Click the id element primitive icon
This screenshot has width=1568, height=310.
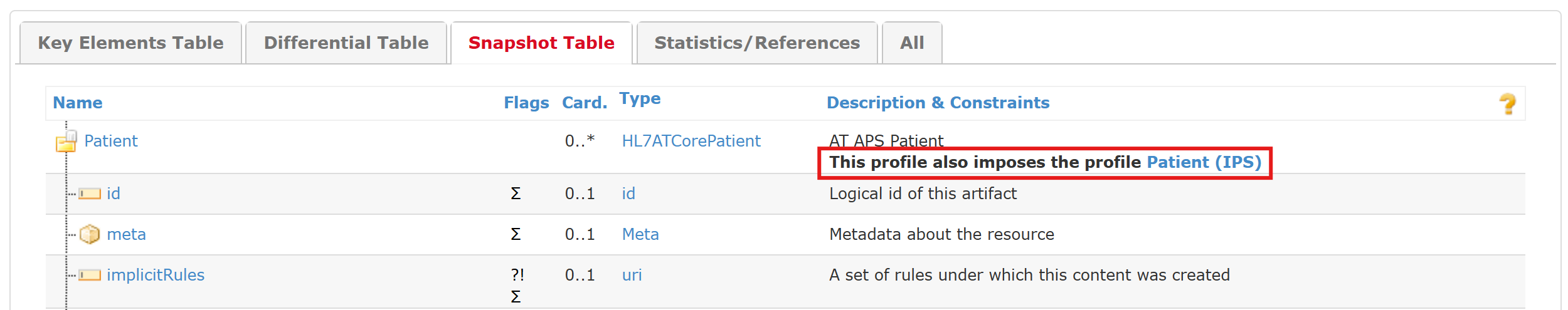pos(90,194)
